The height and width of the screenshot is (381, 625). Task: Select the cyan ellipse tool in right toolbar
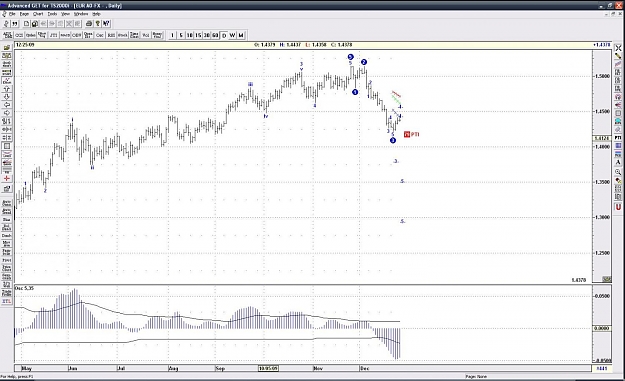[618, 121]
